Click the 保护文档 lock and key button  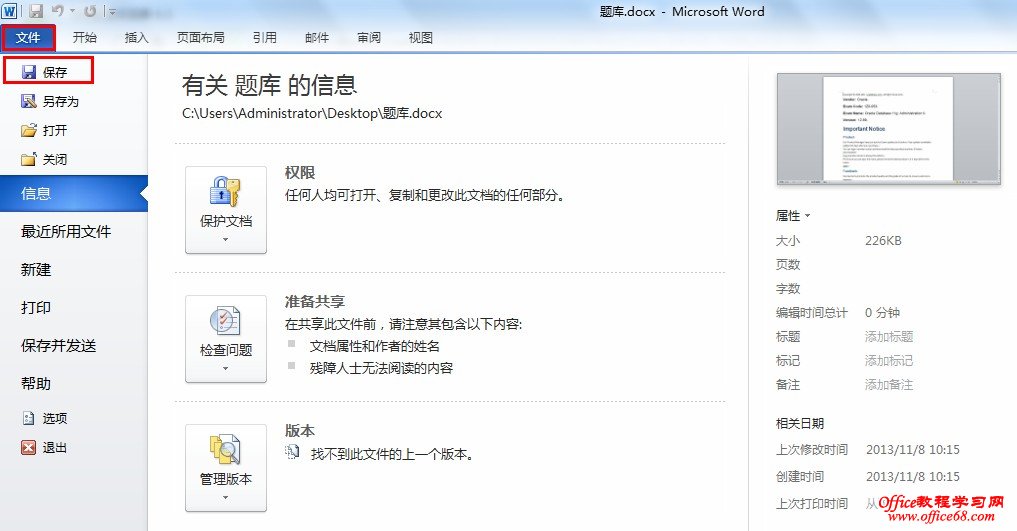226,209
